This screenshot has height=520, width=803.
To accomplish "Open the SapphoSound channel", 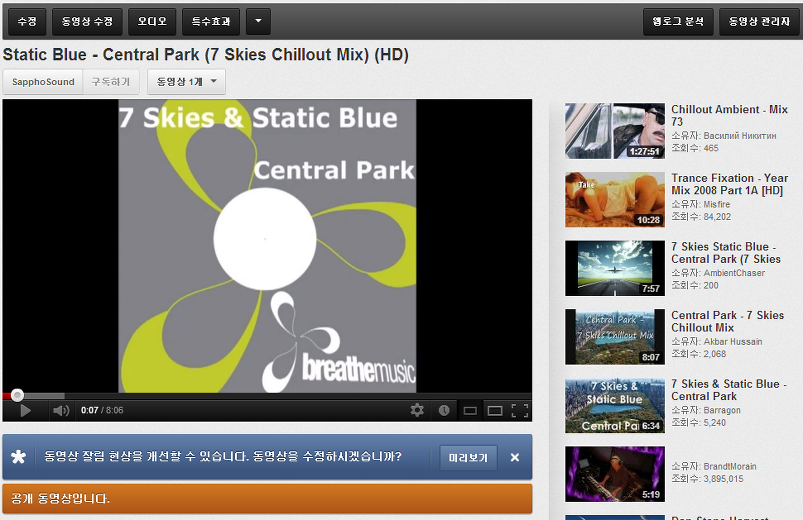I will [43, 82].
